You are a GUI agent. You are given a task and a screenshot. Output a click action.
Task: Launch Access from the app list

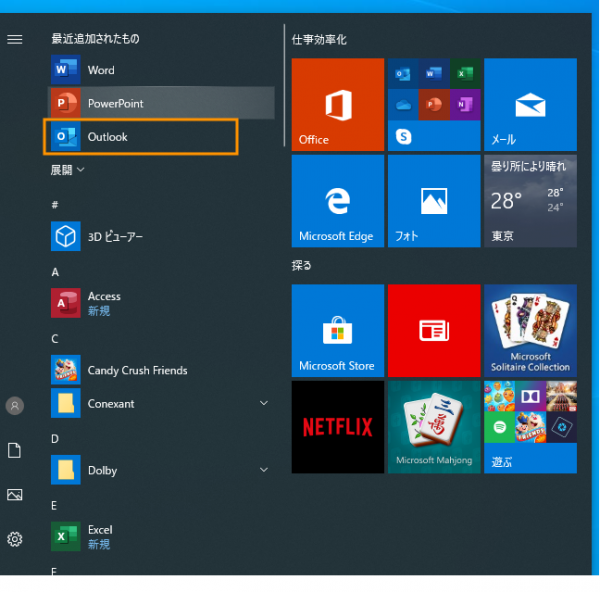pyautogui.click(x=161, y=303)
